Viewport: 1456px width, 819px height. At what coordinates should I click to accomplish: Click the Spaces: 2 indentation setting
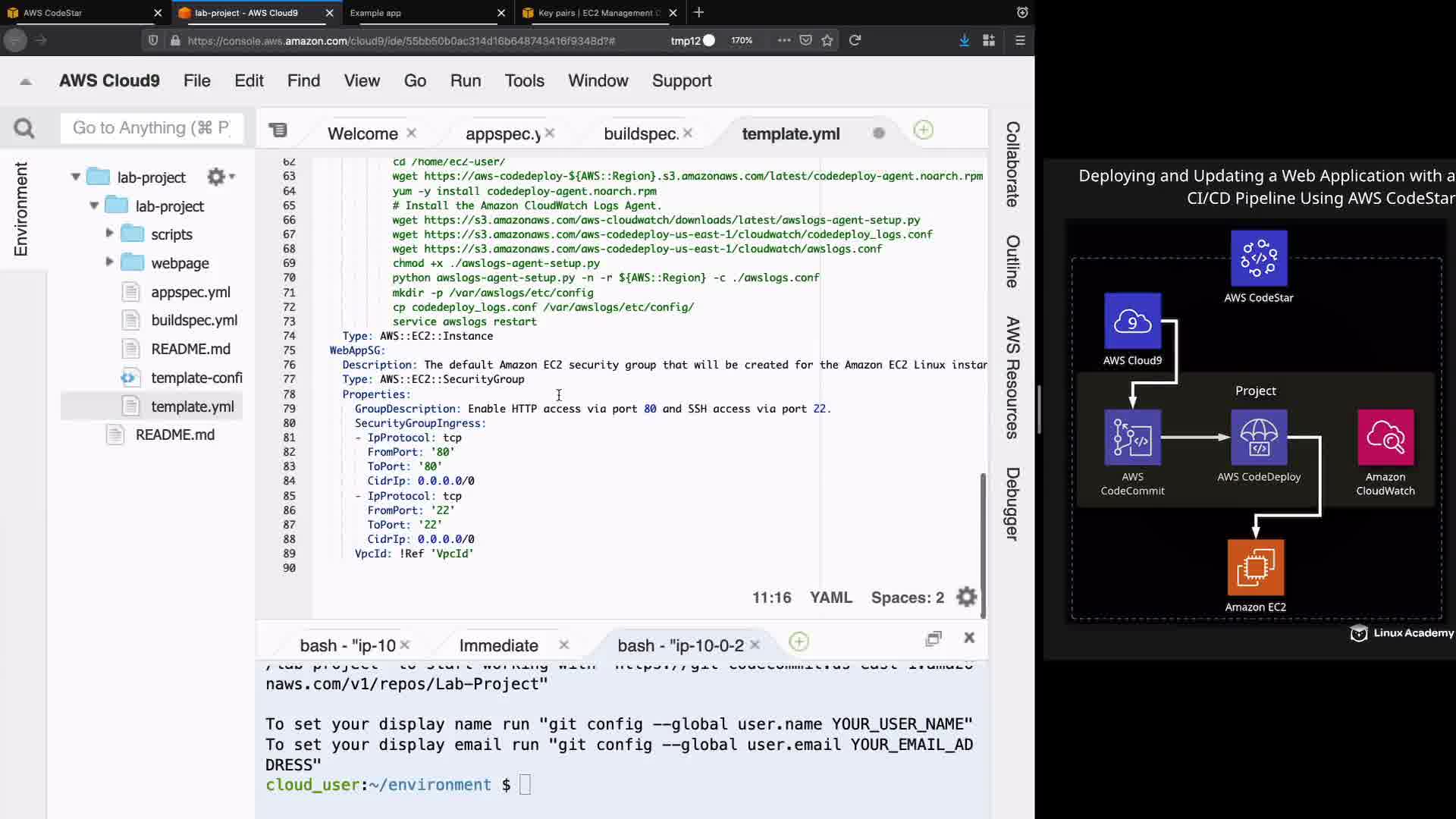907,598
